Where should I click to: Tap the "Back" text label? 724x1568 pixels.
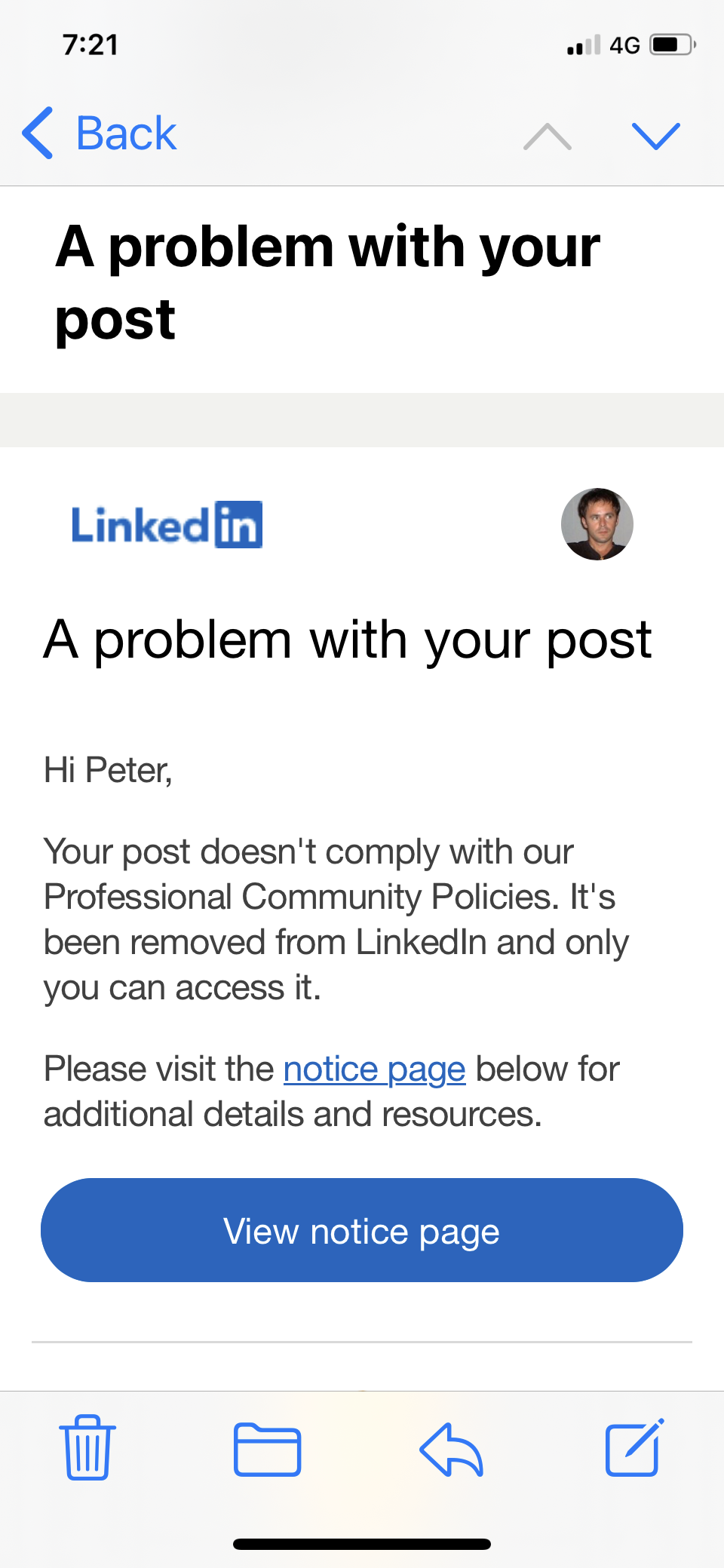pos(126,133)
